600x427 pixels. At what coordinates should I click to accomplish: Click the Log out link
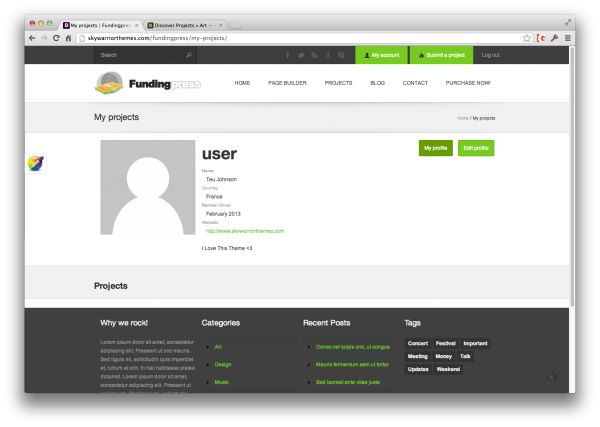pos(491,55)
